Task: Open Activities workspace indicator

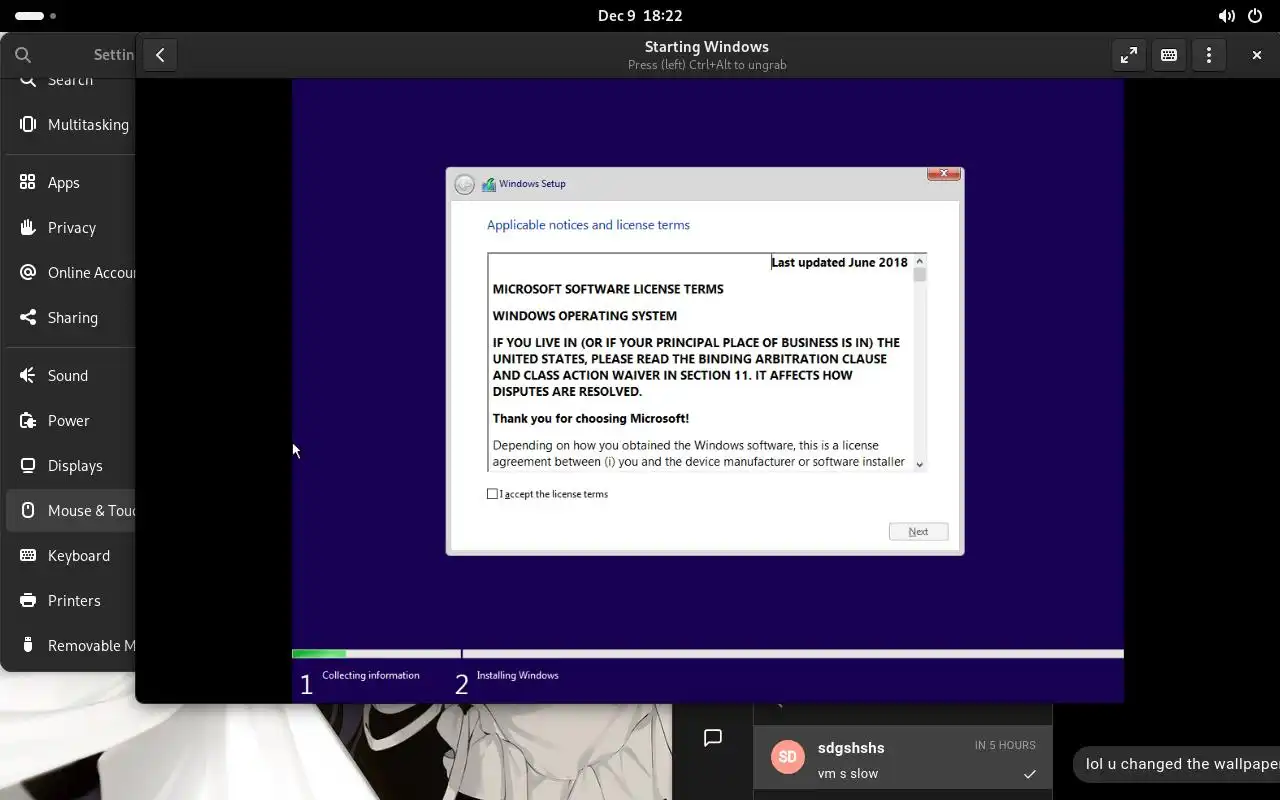Action: (x=36, y=16)
